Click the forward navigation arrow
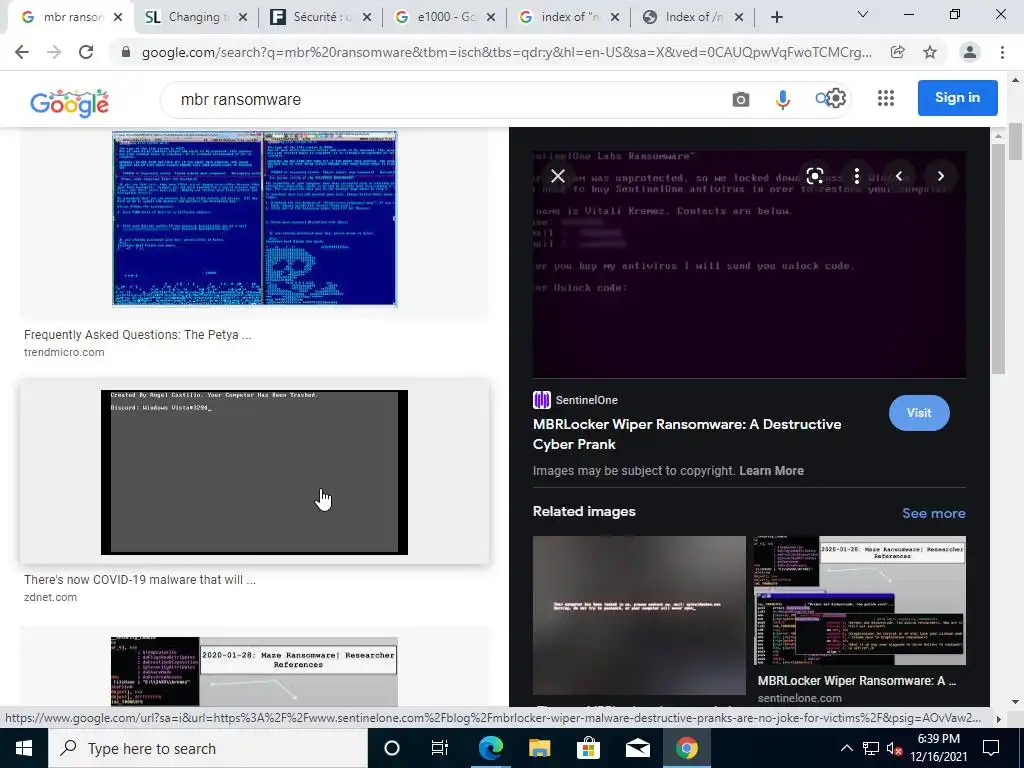Viewport: 1024px width, 768px height. click(x=54, y=52)
